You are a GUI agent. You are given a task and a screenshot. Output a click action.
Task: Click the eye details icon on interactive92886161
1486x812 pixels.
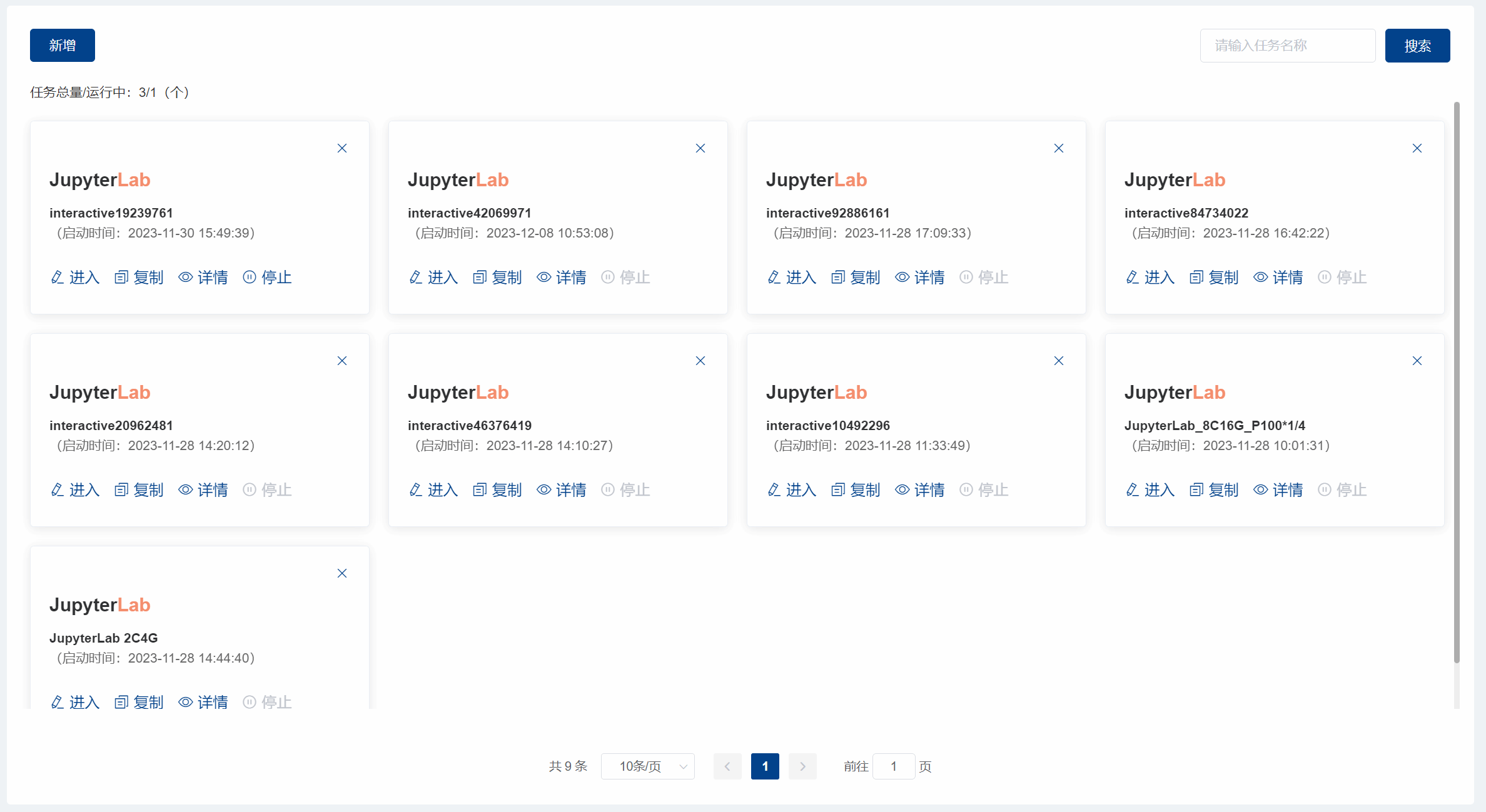[902, 277]
